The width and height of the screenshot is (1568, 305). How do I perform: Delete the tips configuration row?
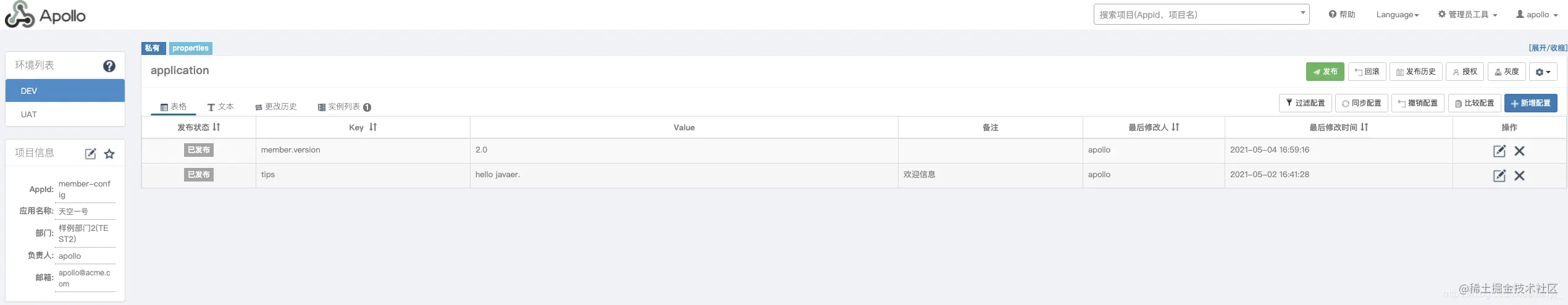point(1519,175)
